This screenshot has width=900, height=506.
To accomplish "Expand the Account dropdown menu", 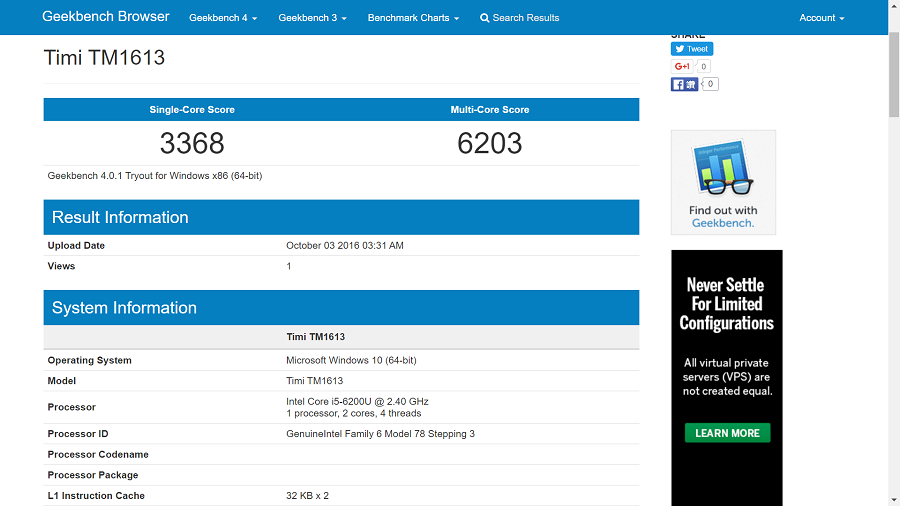I will (821, 18).
